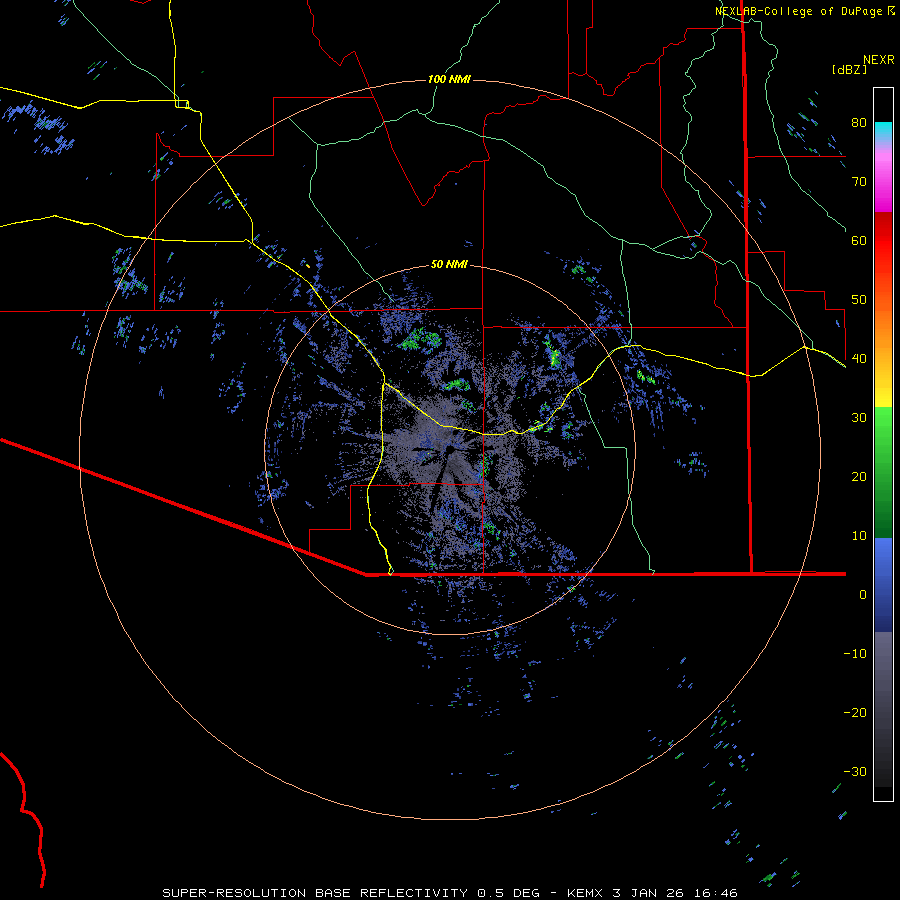900x900 pixels.
Task: Click the gray -15 dBZ color band
Action: click(x=883, y=683)
